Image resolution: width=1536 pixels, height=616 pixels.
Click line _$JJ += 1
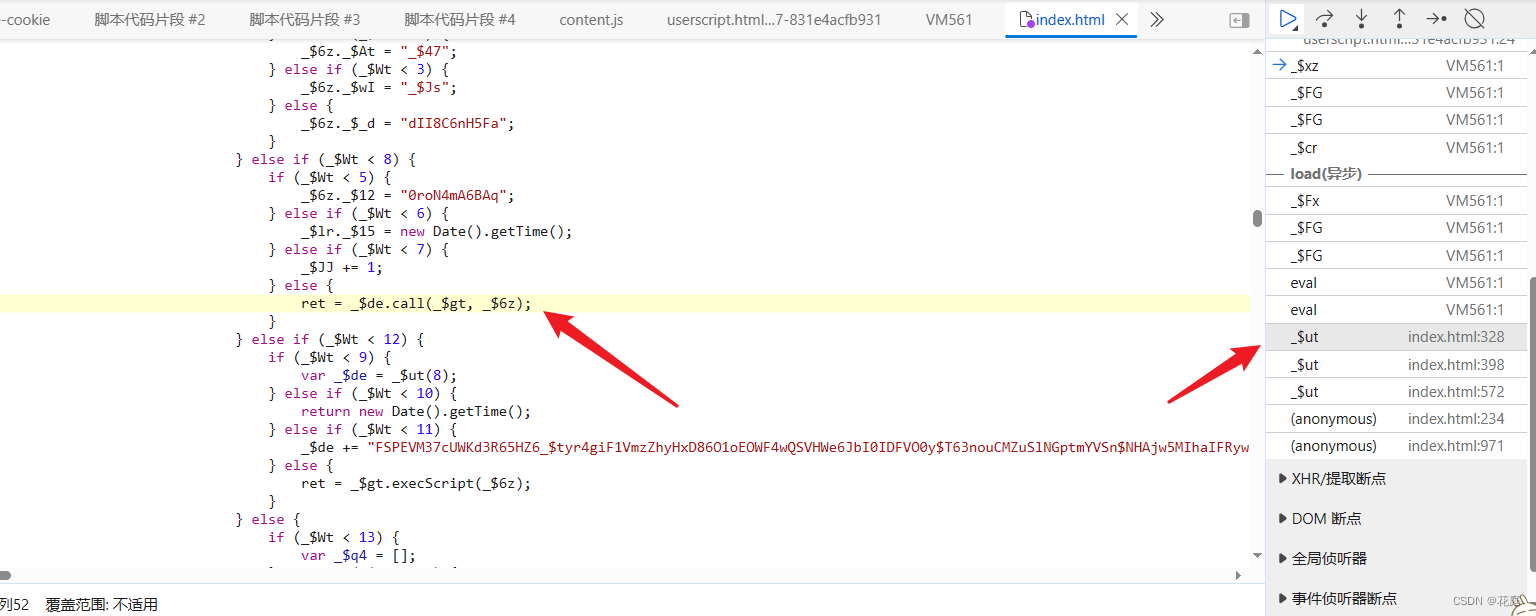click(x=341, y=267)
